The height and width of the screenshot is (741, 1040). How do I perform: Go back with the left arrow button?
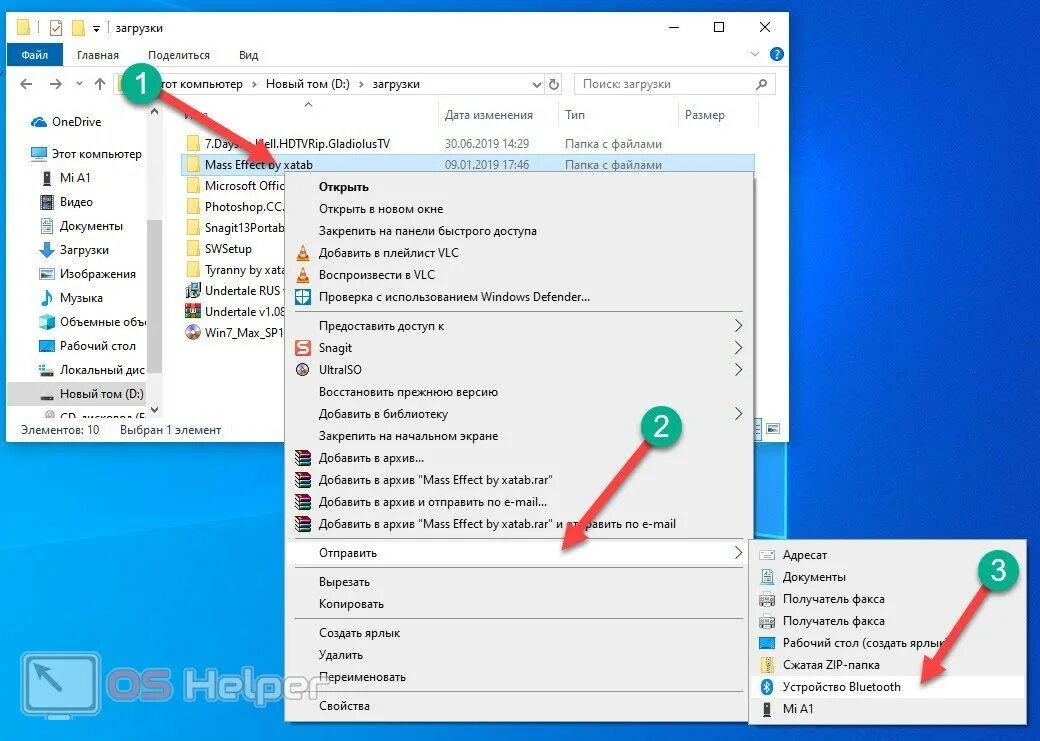pos(26,84)
